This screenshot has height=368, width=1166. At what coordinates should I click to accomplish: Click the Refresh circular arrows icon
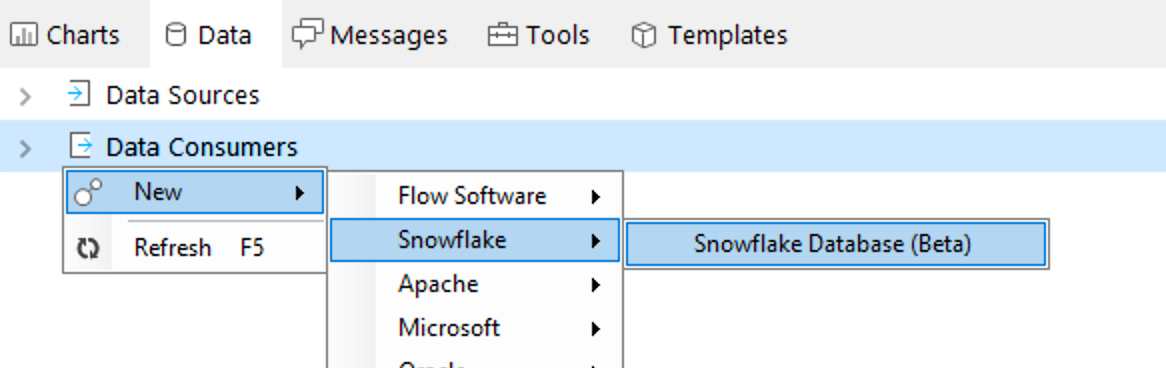pyautogui.click(x=88, y=248)
